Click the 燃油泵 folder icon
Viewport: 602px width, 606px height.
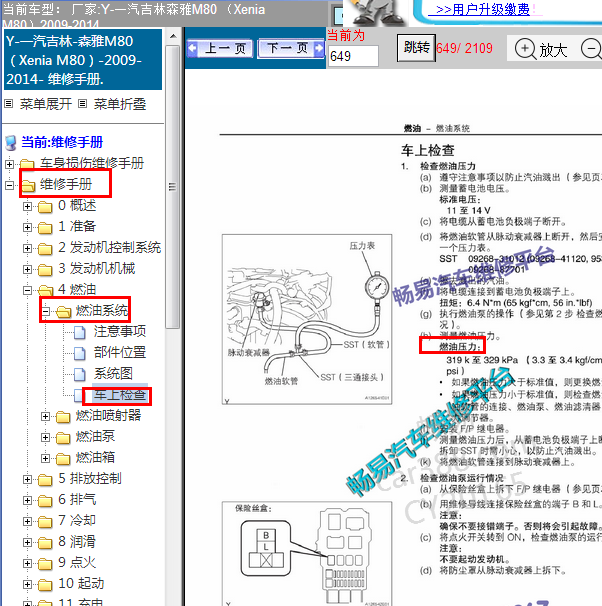(63, 438)
